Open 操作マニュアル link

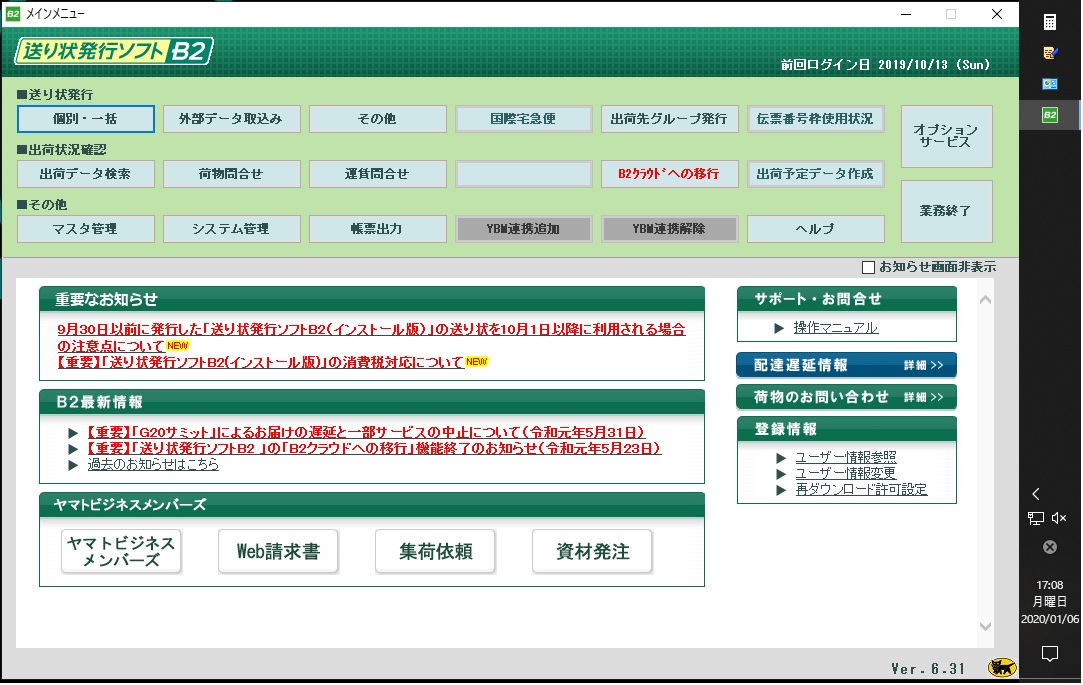pos(836,328)
